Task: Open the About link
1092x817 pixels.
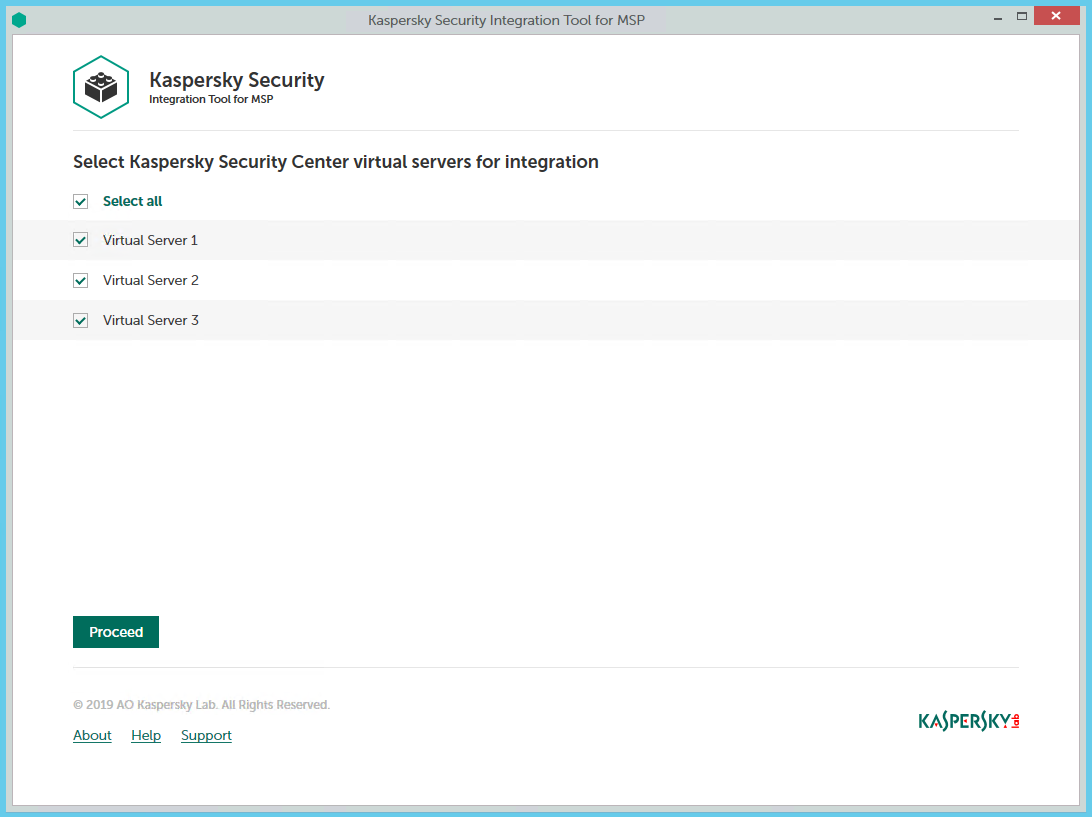Action: coord(92,736)
